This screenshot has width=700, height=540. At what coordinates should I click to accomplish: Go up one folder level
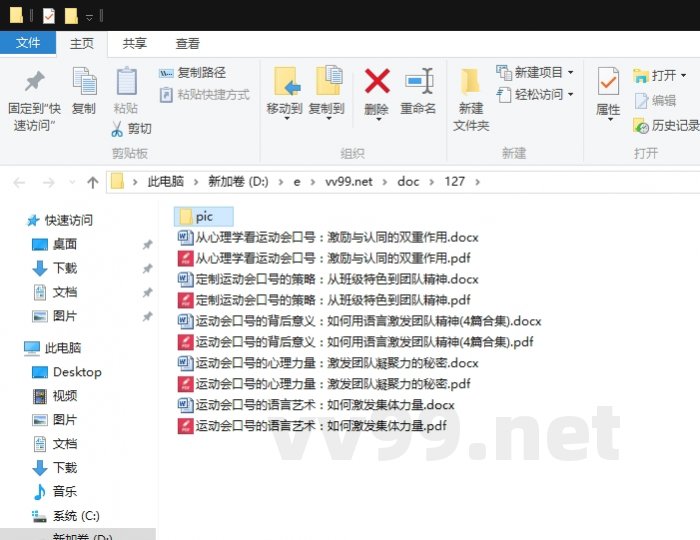(x=93, y=182)
